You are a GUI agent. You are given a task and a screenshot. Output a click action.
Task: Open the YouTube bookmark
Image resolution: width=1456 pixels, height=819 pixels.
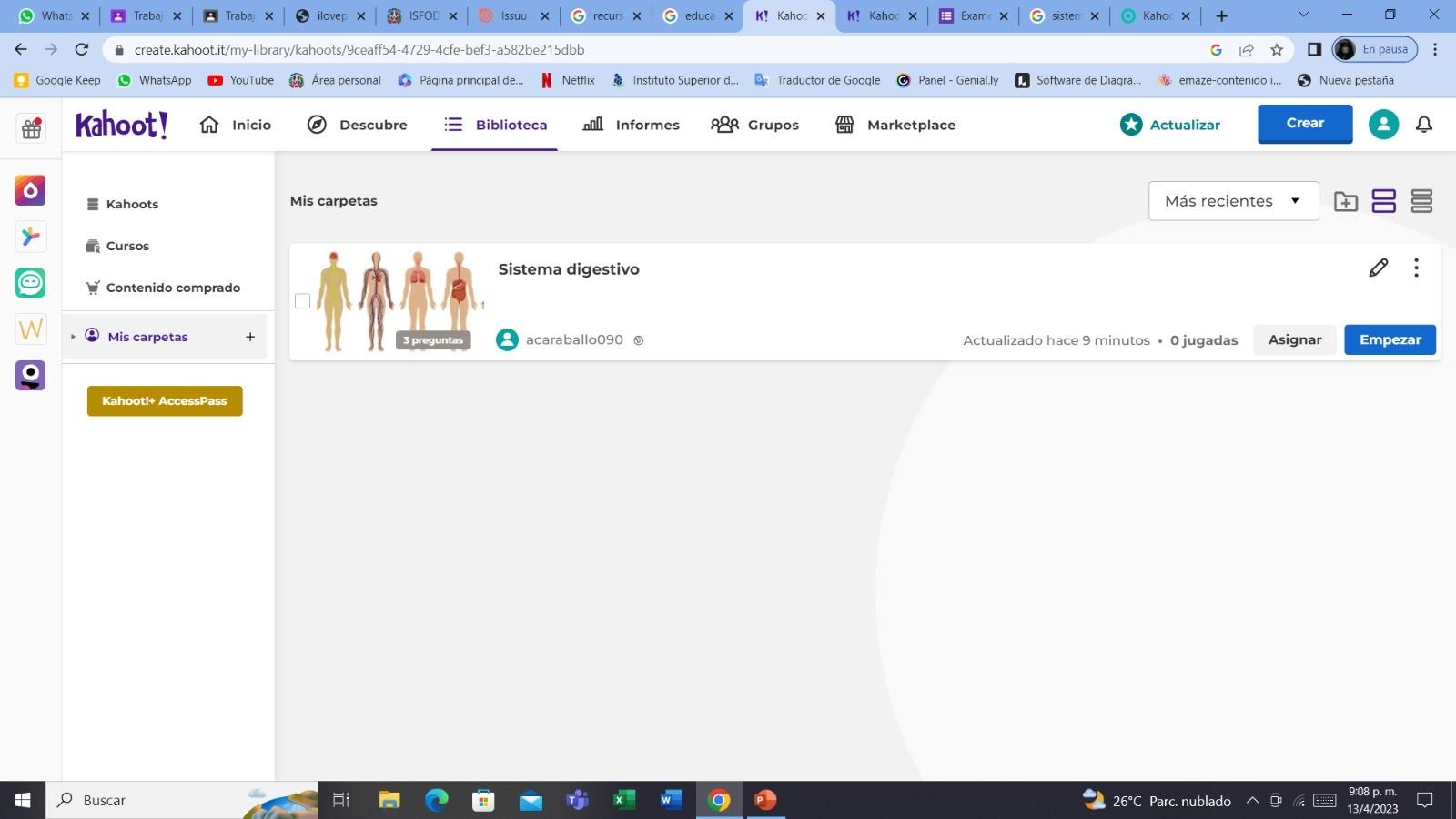(241, 80)
